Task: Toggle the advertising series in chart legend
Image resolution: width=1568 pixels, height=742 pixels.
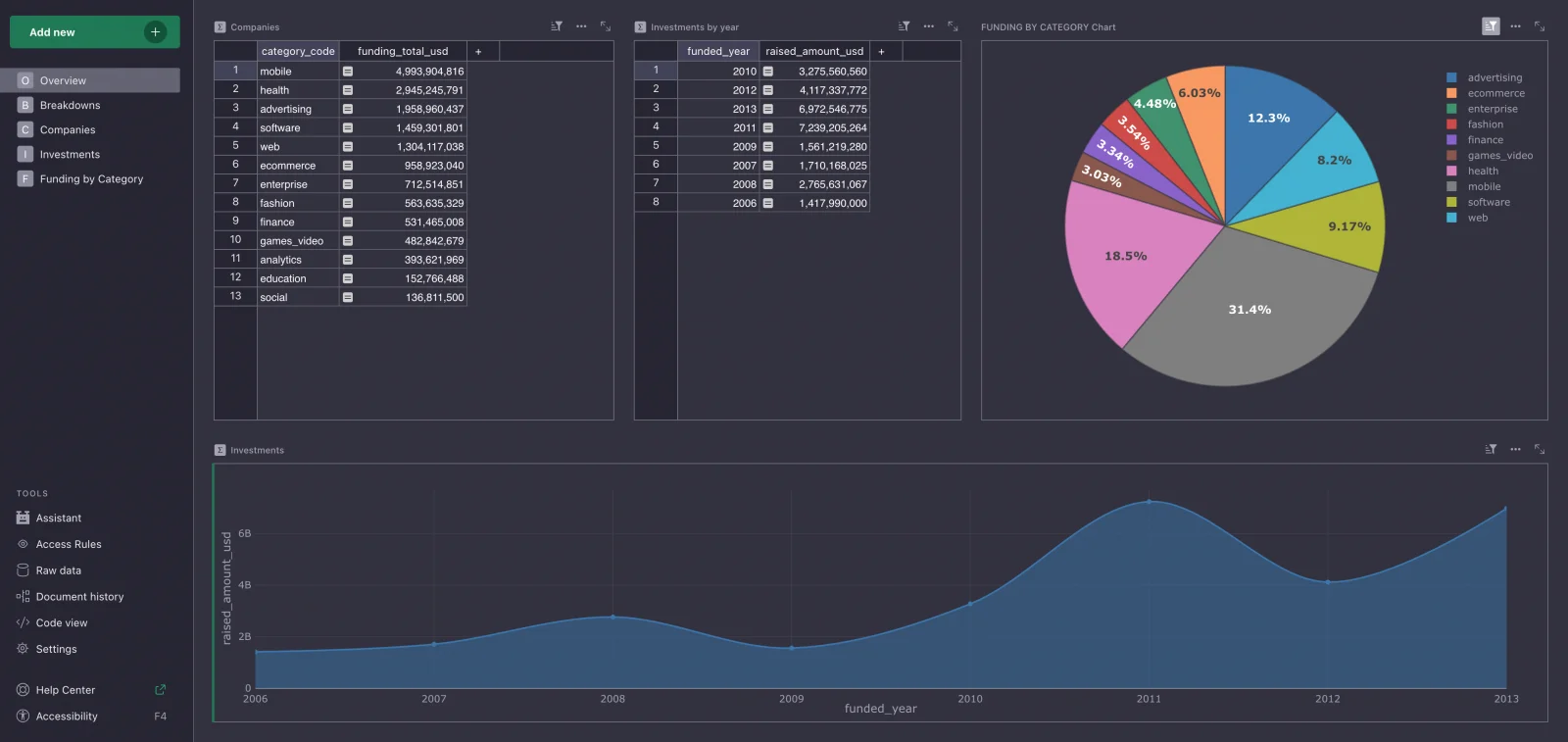Action: pyautogui.click(x=1494, y=77)
